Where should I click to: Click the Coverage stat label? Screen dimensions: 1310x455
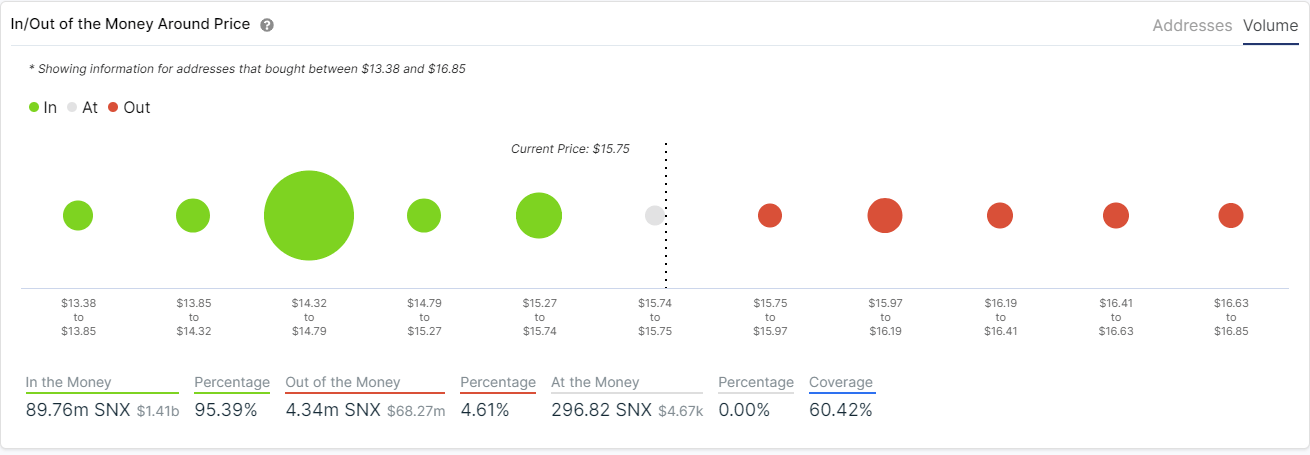pos(841,382)
